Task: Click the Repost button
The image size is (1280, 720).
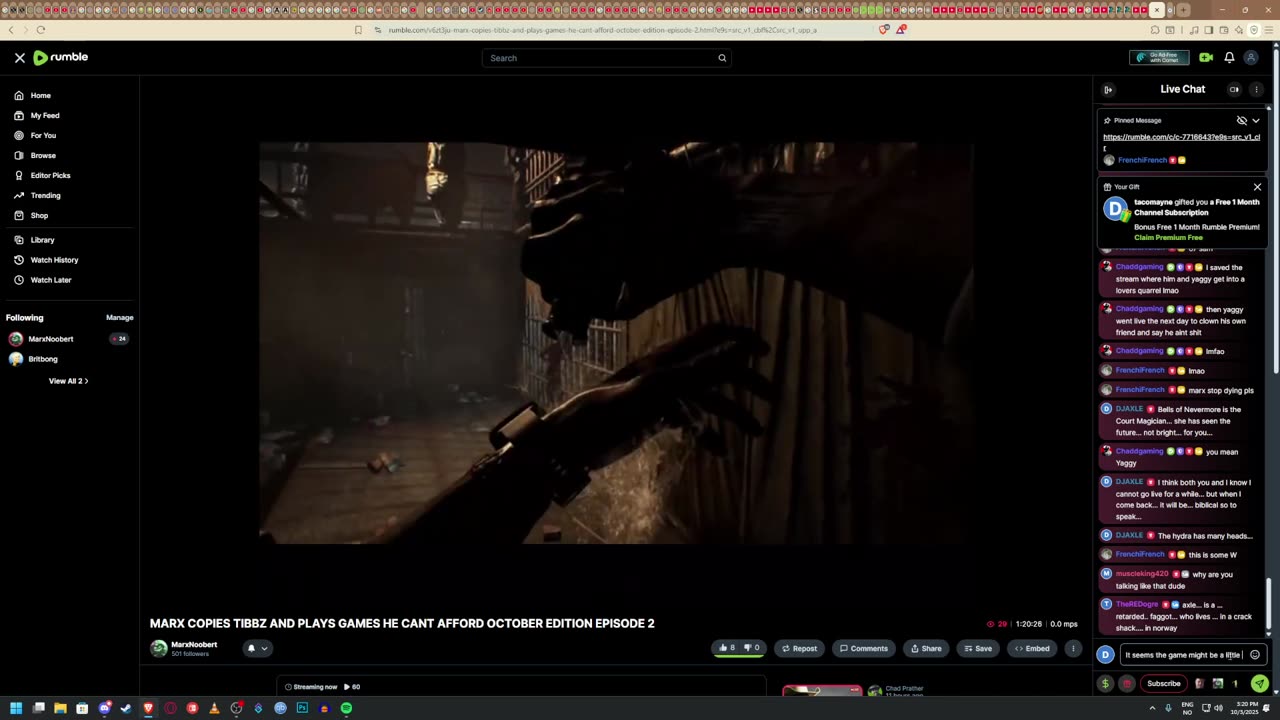Action: [x=799, y=648]
